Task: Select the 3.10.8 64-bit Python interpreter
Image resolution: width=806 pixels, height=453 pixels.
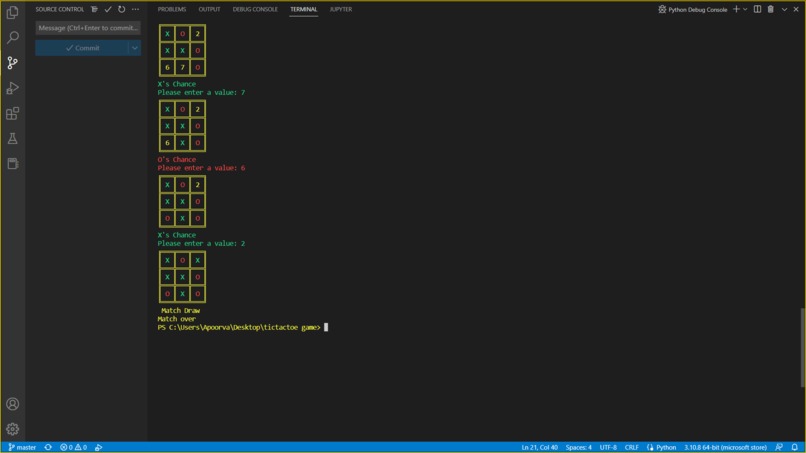Action: tap(725, 447)
